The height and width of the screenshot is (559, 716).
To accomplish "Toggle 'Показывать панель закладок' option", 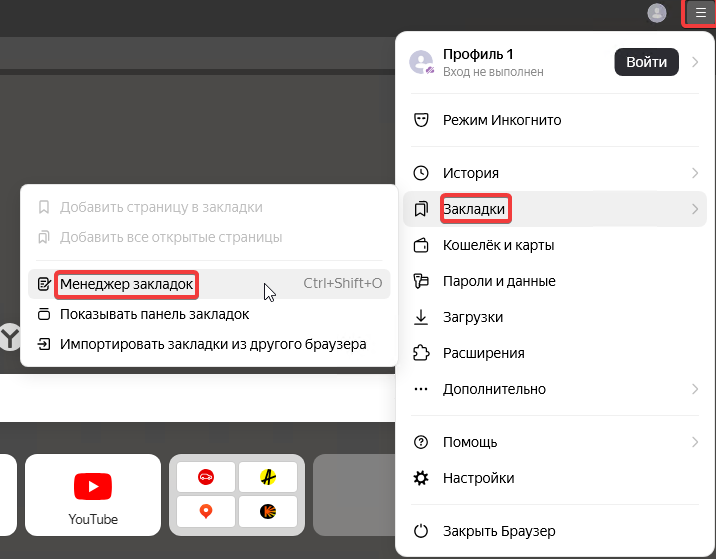I will coord(154,314).
